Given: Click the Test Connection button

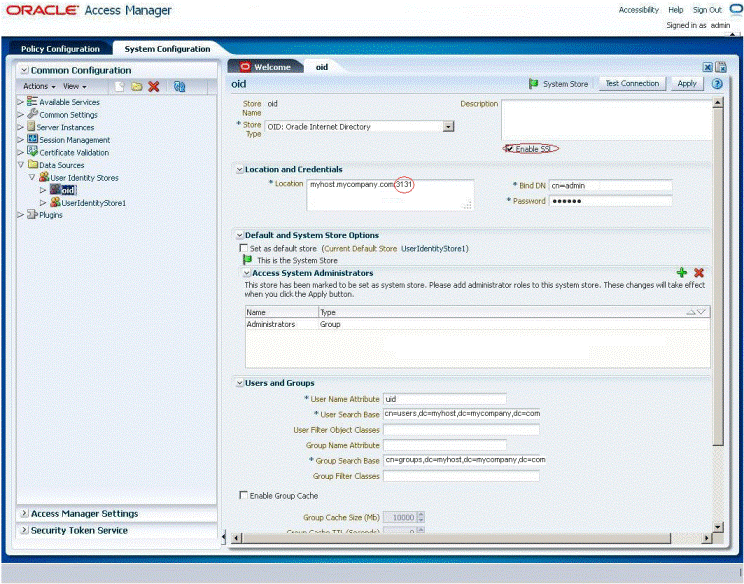Looking at the screenshot, I should [632, 83].
